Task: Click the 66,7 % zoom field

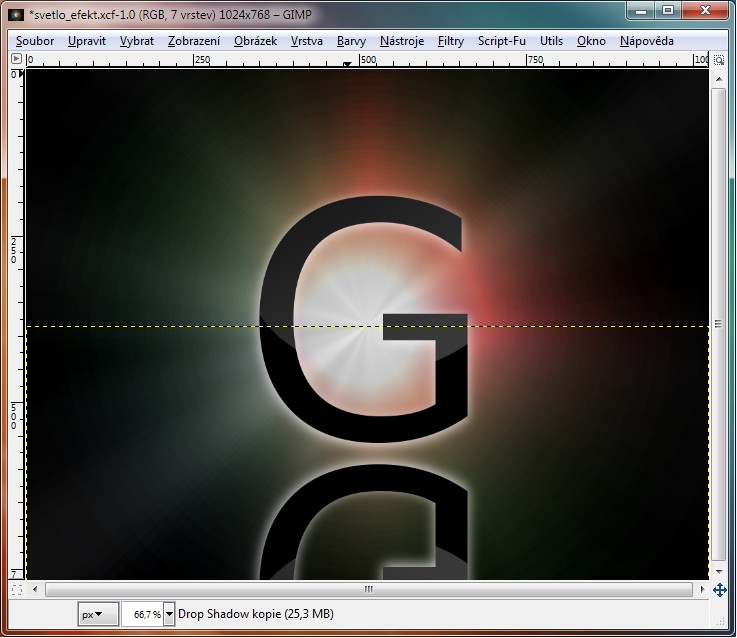Action: click(x=143, y=614)
